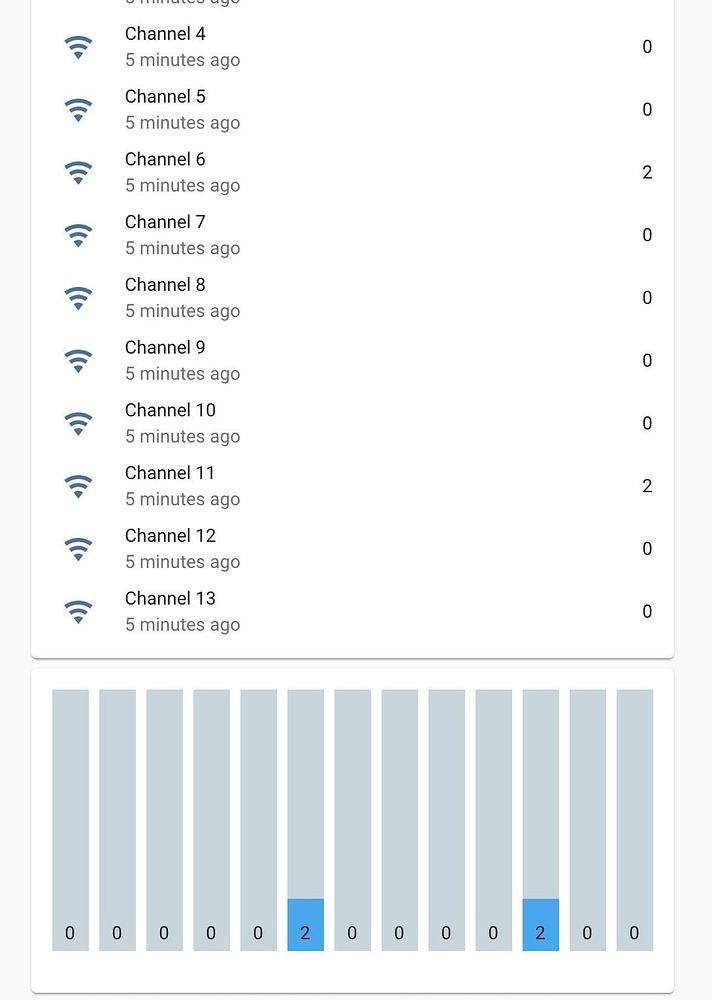Tap the '5 minutes ago' label under Channel 4
Image resolution: width=712 pixels, height=1000 pixels.
coord(182,60)
